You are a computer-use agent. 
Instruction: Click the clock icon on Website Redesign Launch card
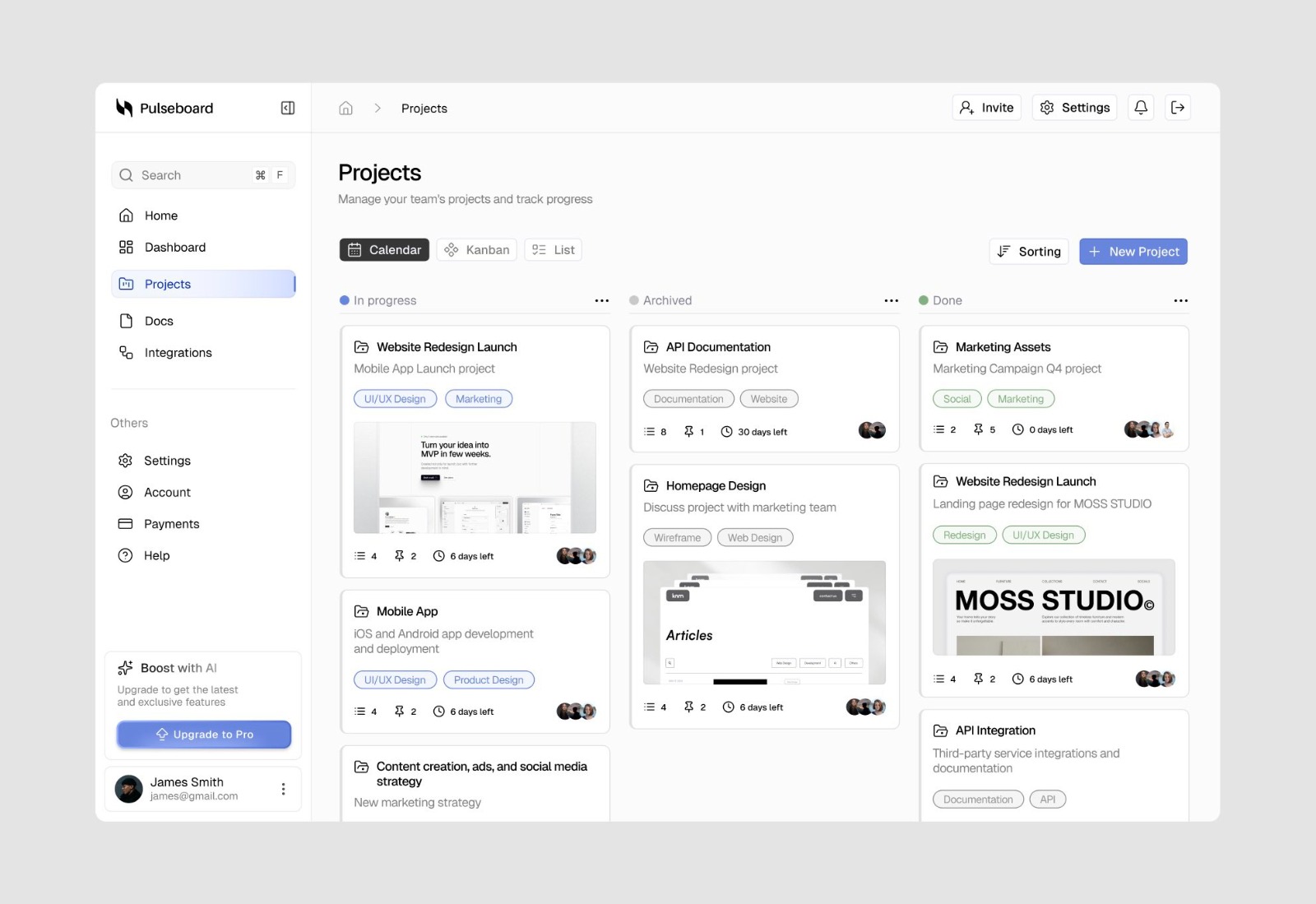click(438, 555)
